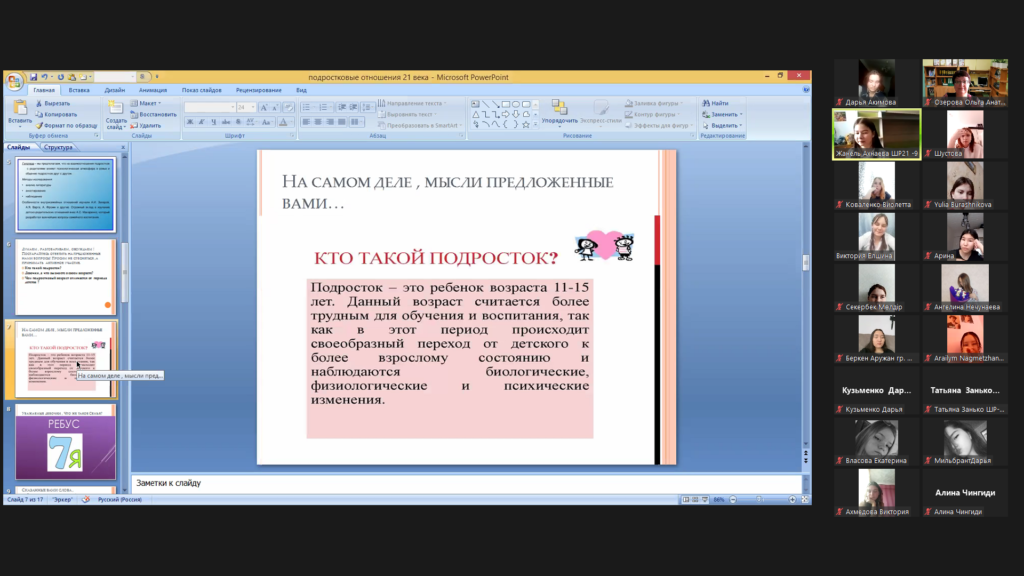
Task: Fit slide to current window icon
Action: click(x=805, y=500)
